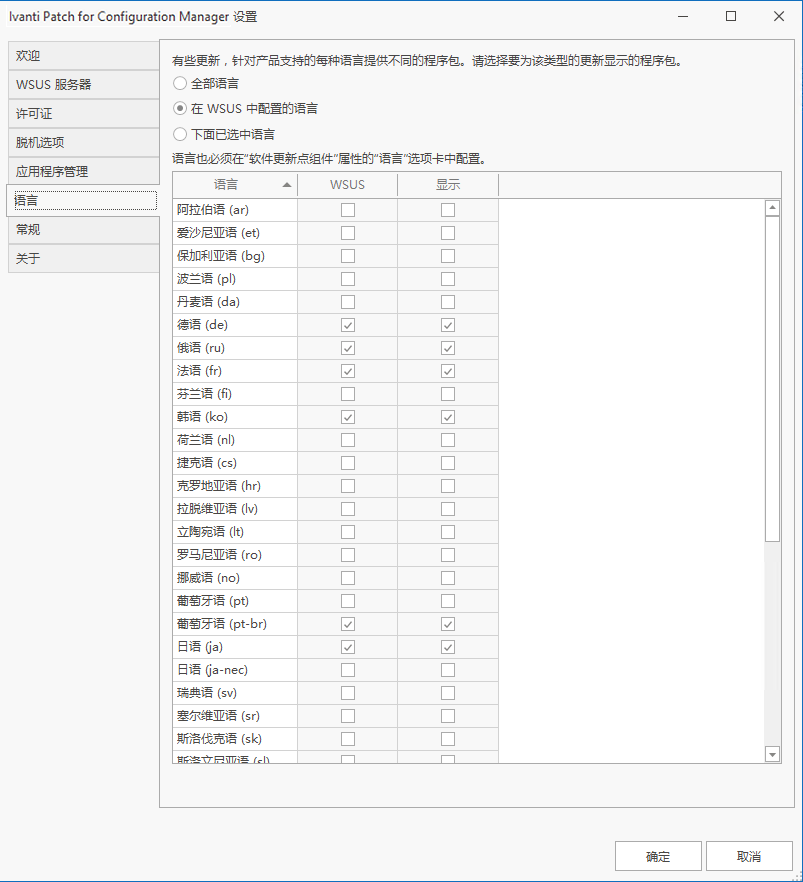Screen dimensions: 803x882
Task: Select the 韩语 (ko) language name
Action: (x=202, y=417)
